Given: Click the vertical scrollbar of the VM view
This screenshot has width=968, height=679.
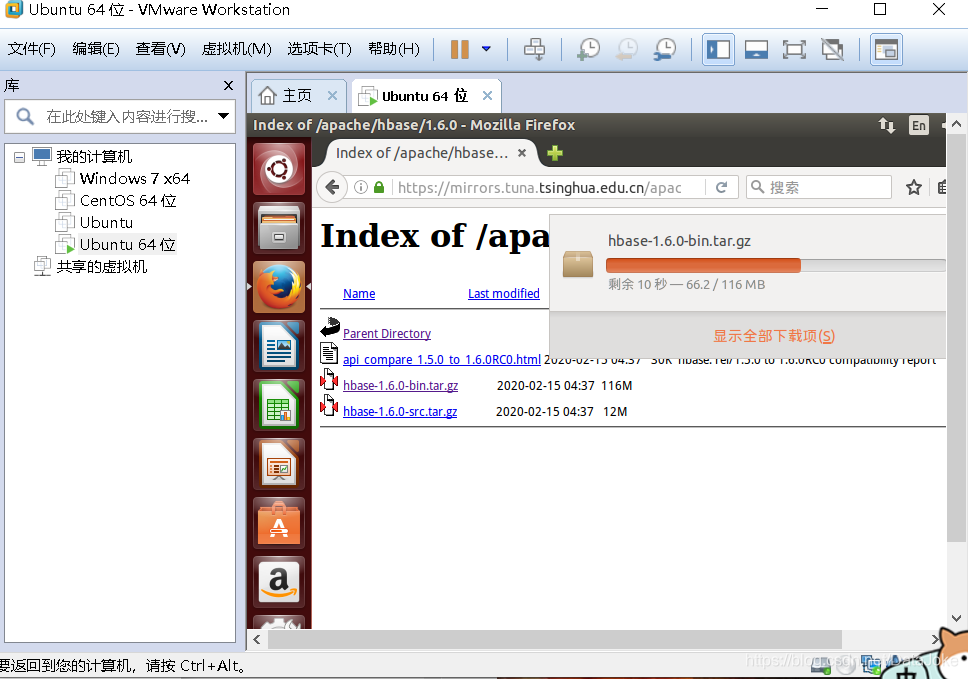Looking at the screenshot, I should 956,340.
